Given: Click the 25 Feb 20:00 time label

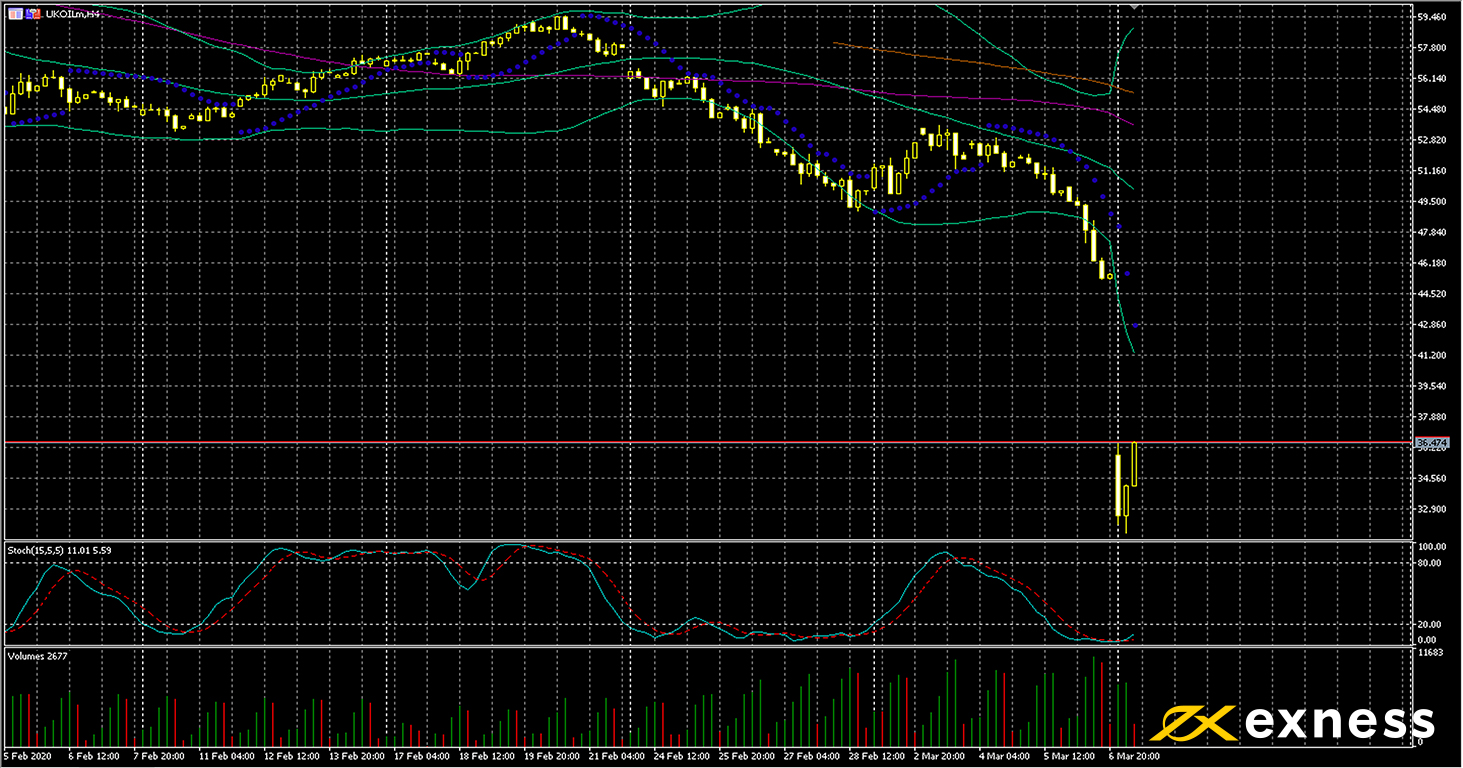Looking at the screenshot, I should pyautogui.click(x=748, y=757).
